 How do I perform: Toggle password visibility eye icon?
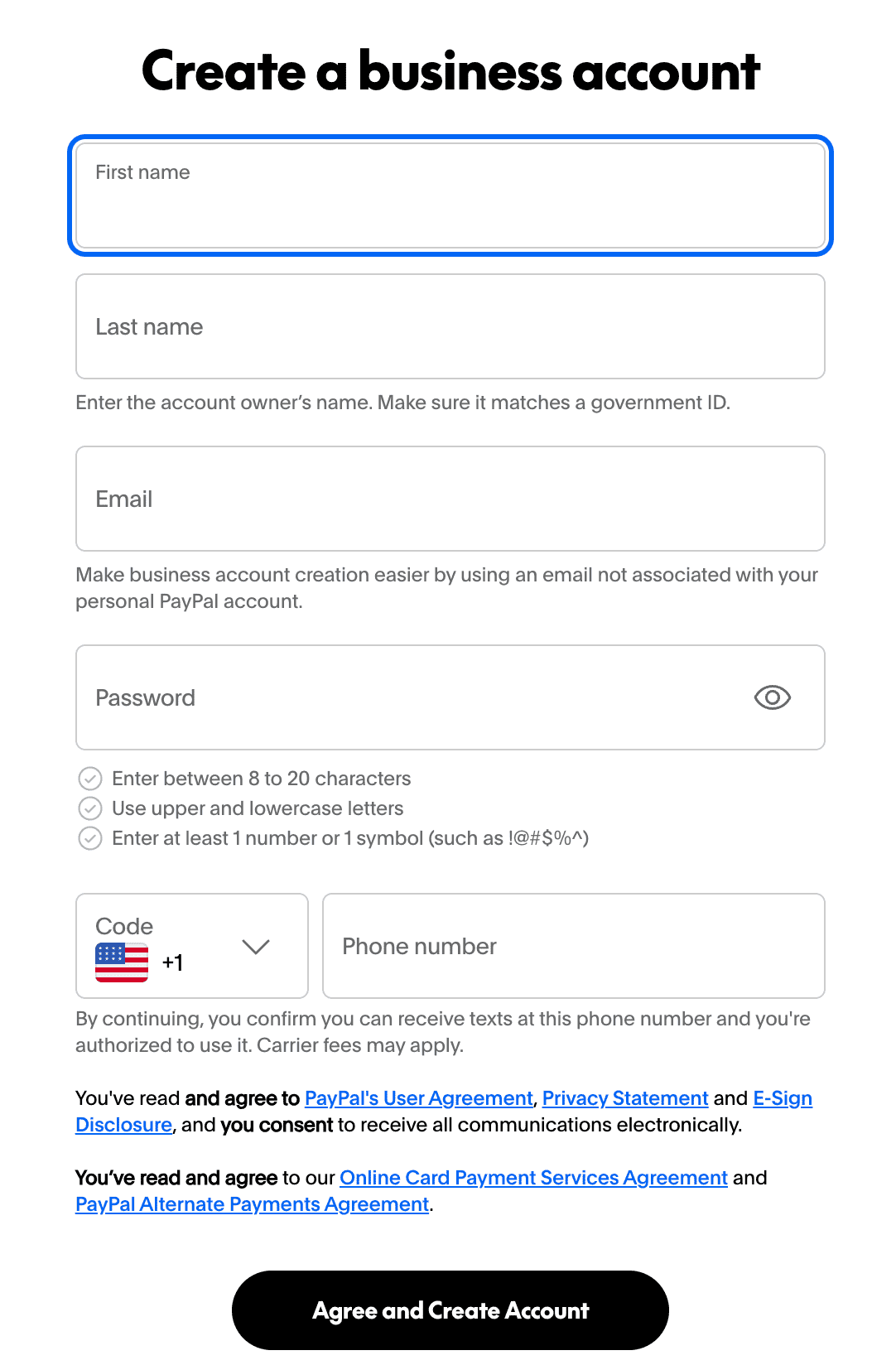tap(772, 697)
